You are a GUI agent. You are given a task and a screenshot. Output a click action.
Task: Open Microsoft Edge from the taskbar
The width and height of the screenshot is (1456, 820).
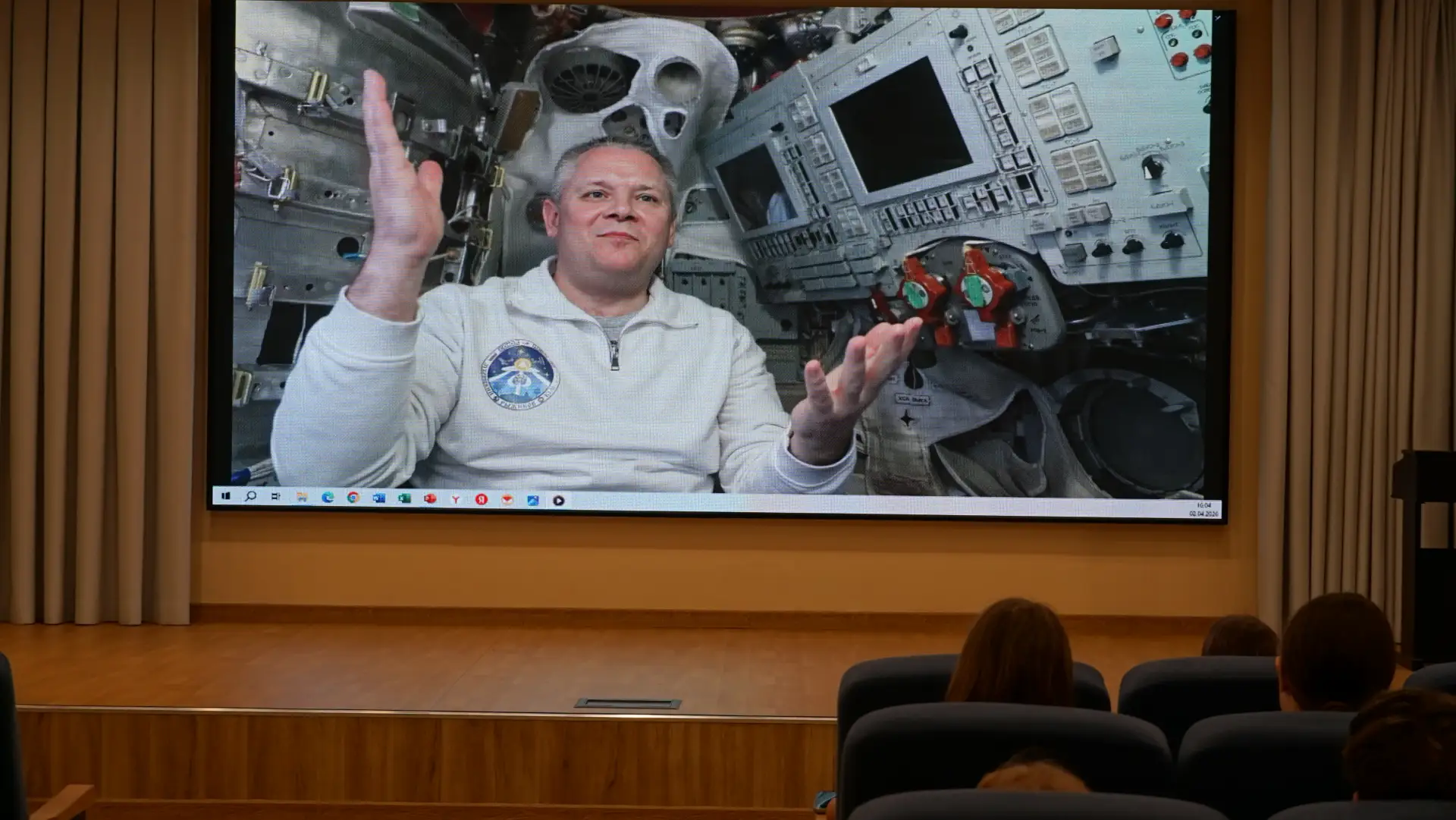328,498
